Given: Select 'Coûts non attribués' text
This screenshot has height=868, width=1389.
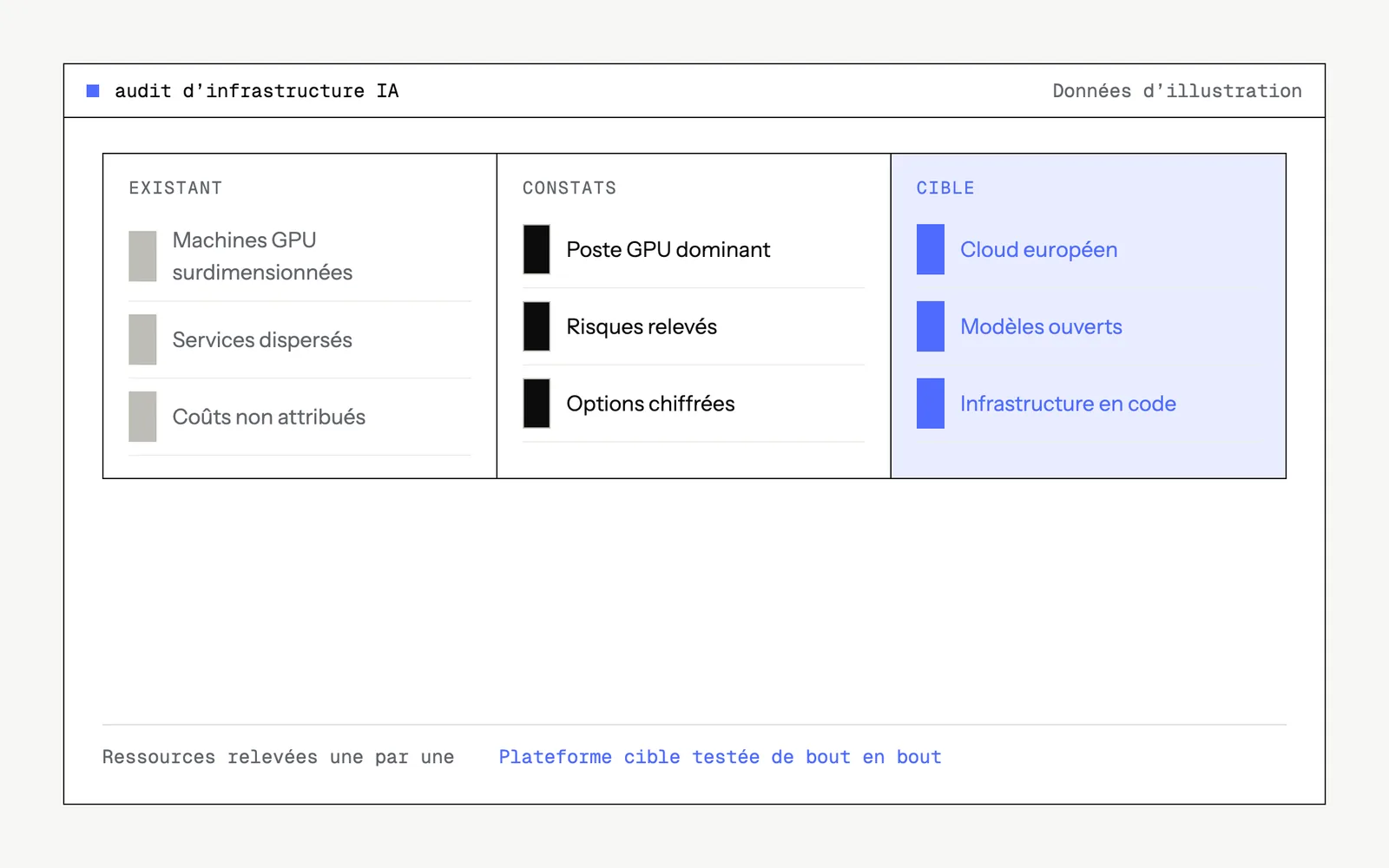Looking at the screenshot, I should click(269, 417).
